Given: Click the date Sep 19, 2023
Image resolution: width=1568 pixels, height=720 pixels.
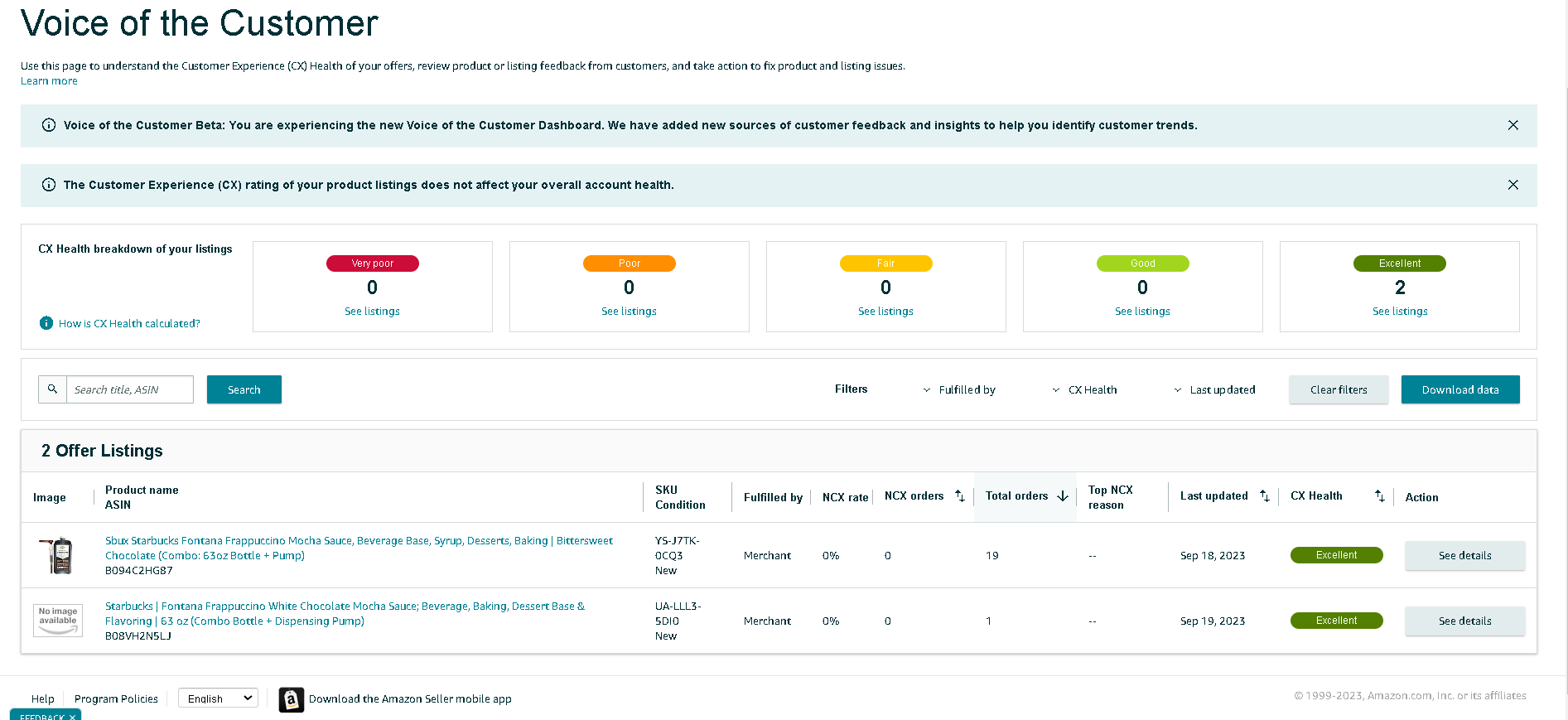Looking at the screenshot, I should pos(1213,621).
